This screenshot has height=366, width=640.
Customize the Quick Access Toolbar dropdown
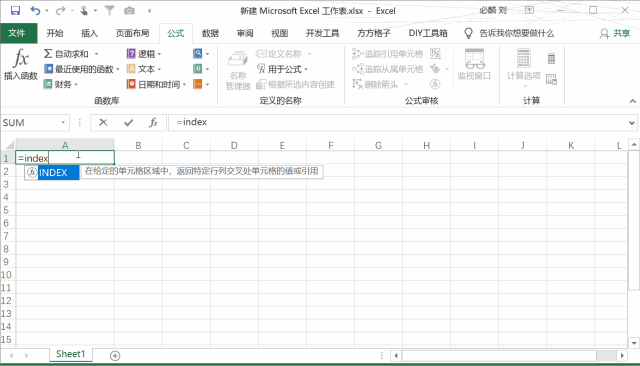[x=150, y=11]
